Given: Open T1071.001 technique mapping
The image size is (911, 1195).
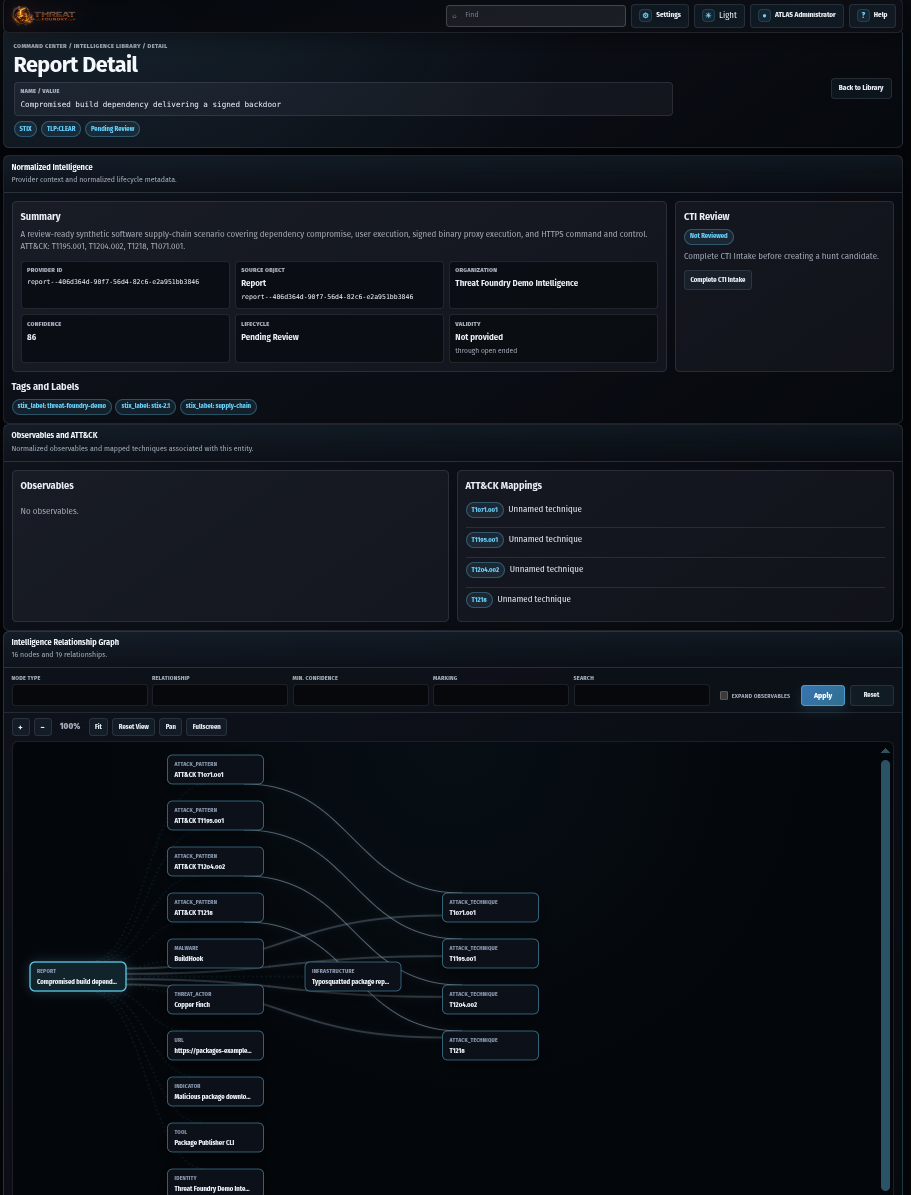Looking at the screenshot, I should (484, 509).
